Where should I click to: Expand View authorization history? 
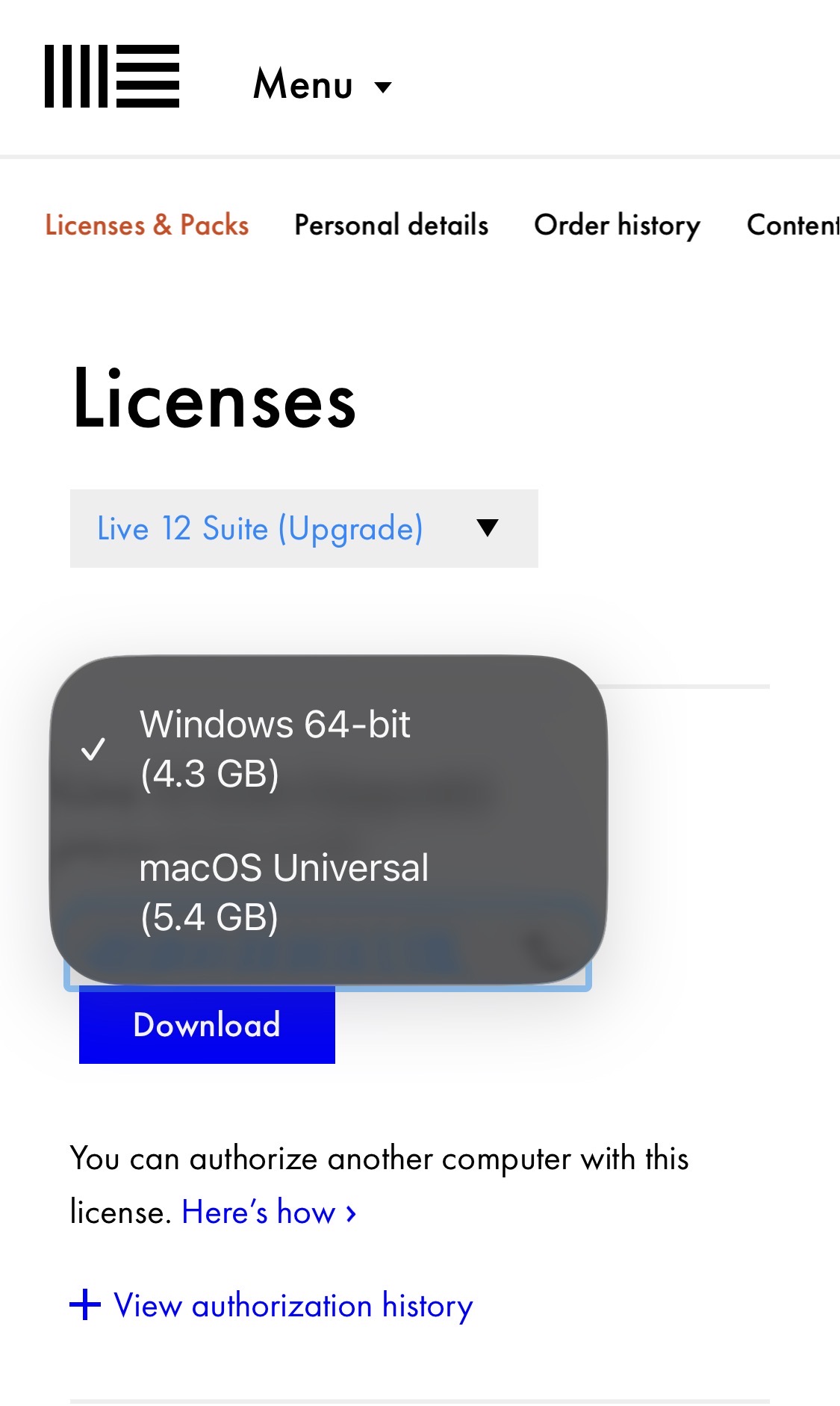[x=293, y=1306]
